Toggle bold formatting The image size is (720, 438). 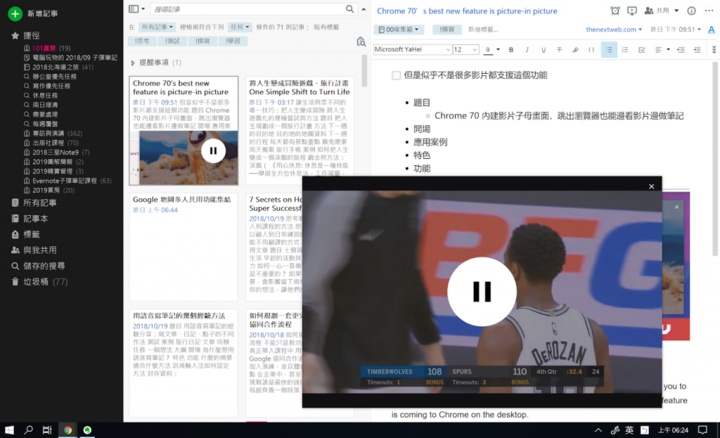click(x=511, y=50)
